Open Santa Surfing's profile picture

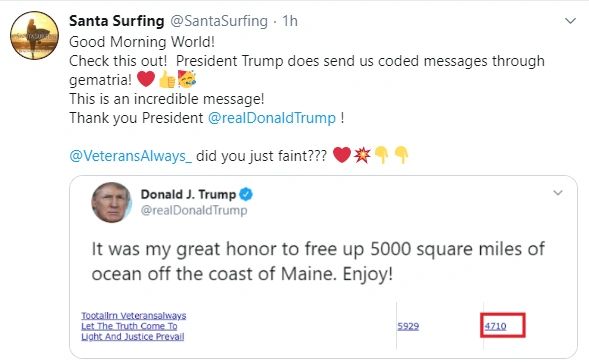(x=34, y=35)
